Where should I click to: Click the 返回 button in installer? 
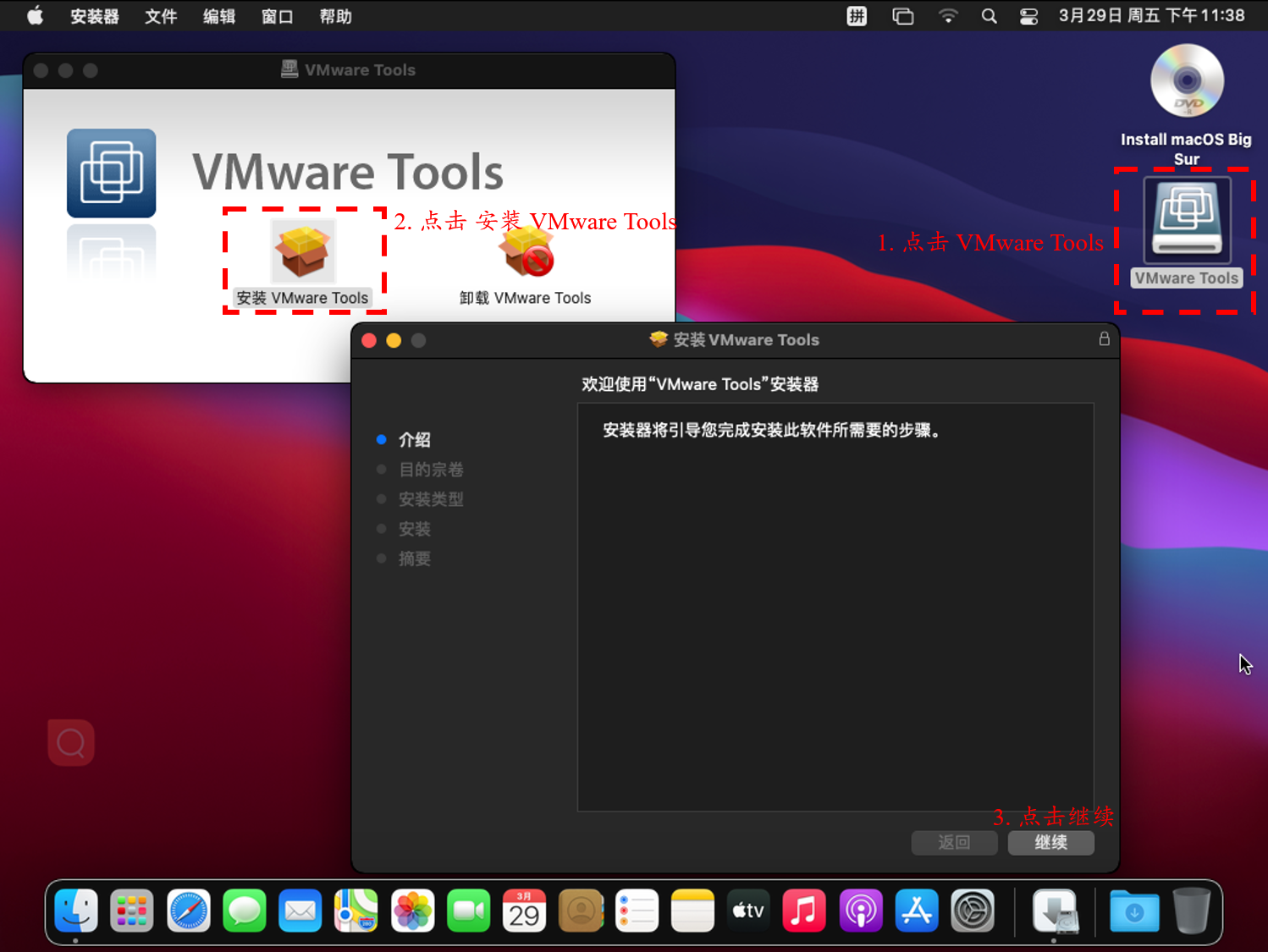pyautogui.click(x=955, y=843)
